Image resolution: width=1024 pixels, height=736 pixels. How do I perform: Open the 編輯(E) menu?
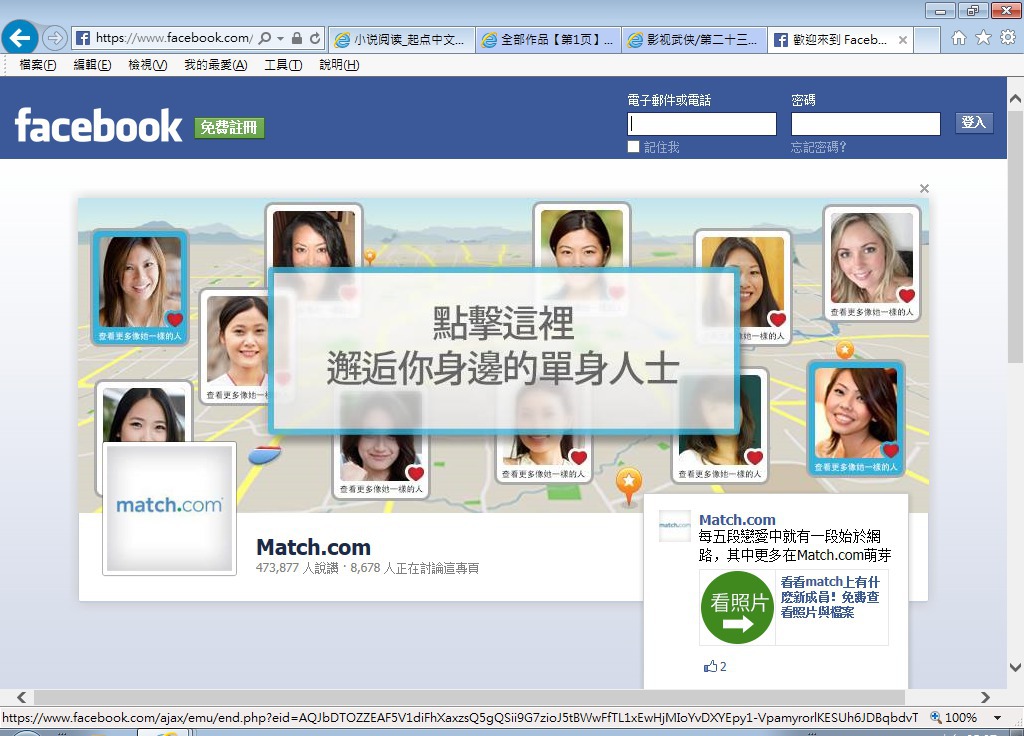tap(92, 65)
